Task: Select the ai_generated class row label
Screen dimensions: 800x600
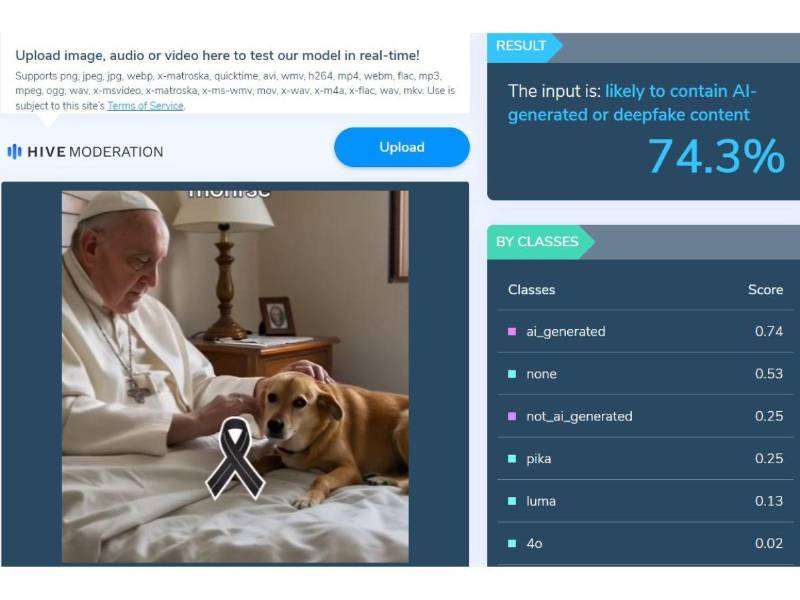Action: (566, 332)
